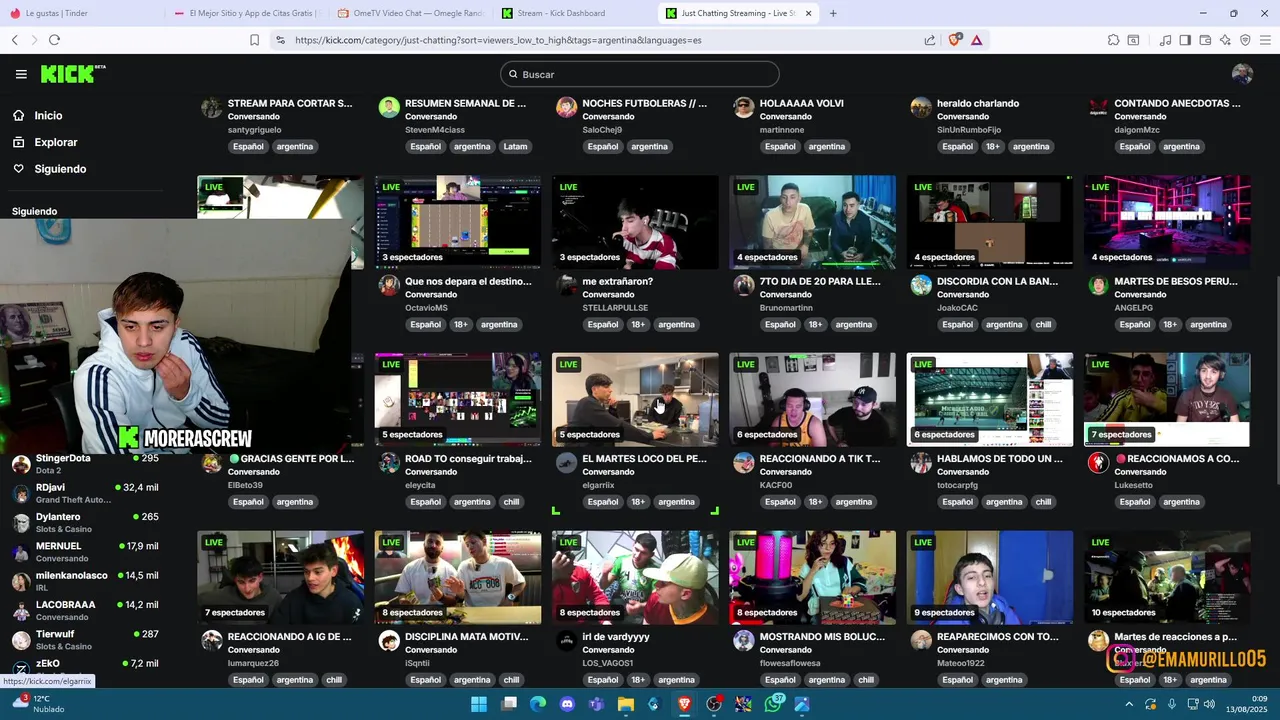Go back with the browser back arrow
Viewport: 1280px width, 720px height.
(x=14, y=40)
